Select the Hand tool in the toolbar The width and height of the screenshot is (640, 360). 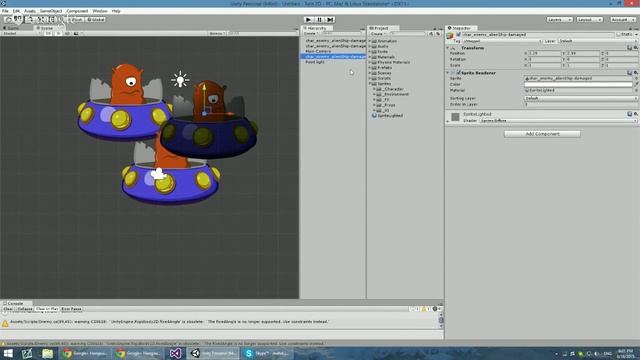[8, 20]
